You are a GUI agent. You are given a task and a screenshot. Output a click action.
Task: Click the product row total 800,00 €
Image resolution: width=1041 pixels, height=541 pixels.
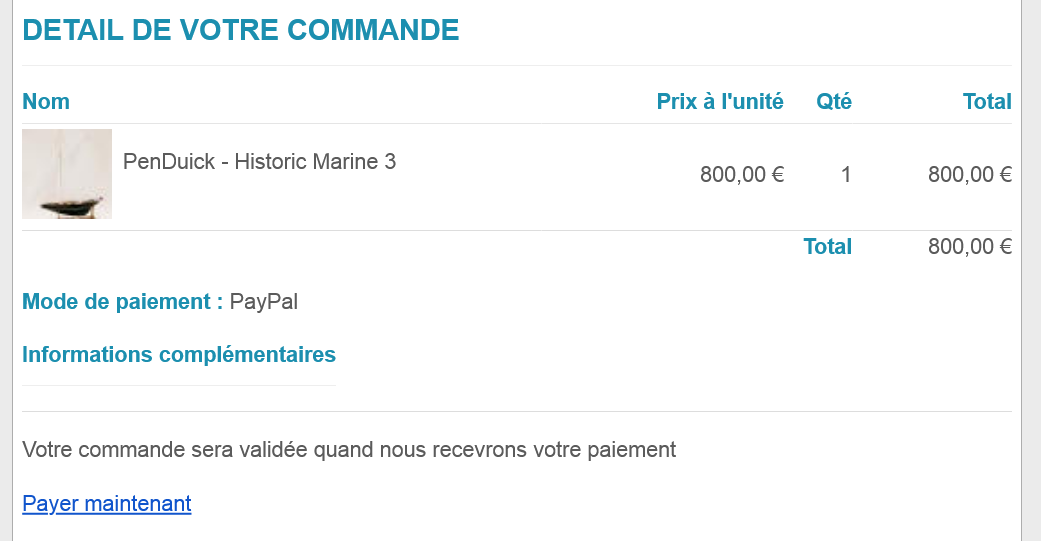[970, 175]
